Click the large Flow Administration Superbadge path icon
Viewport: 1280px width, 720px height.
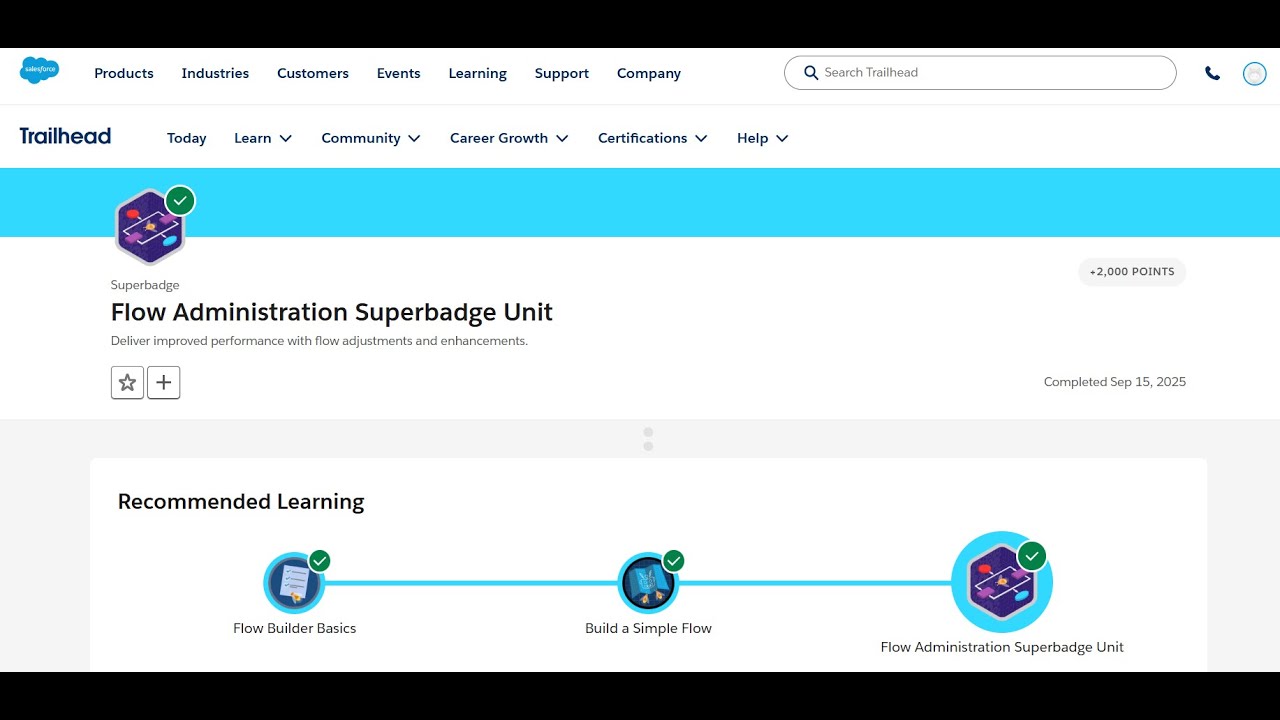point(1002,582)
